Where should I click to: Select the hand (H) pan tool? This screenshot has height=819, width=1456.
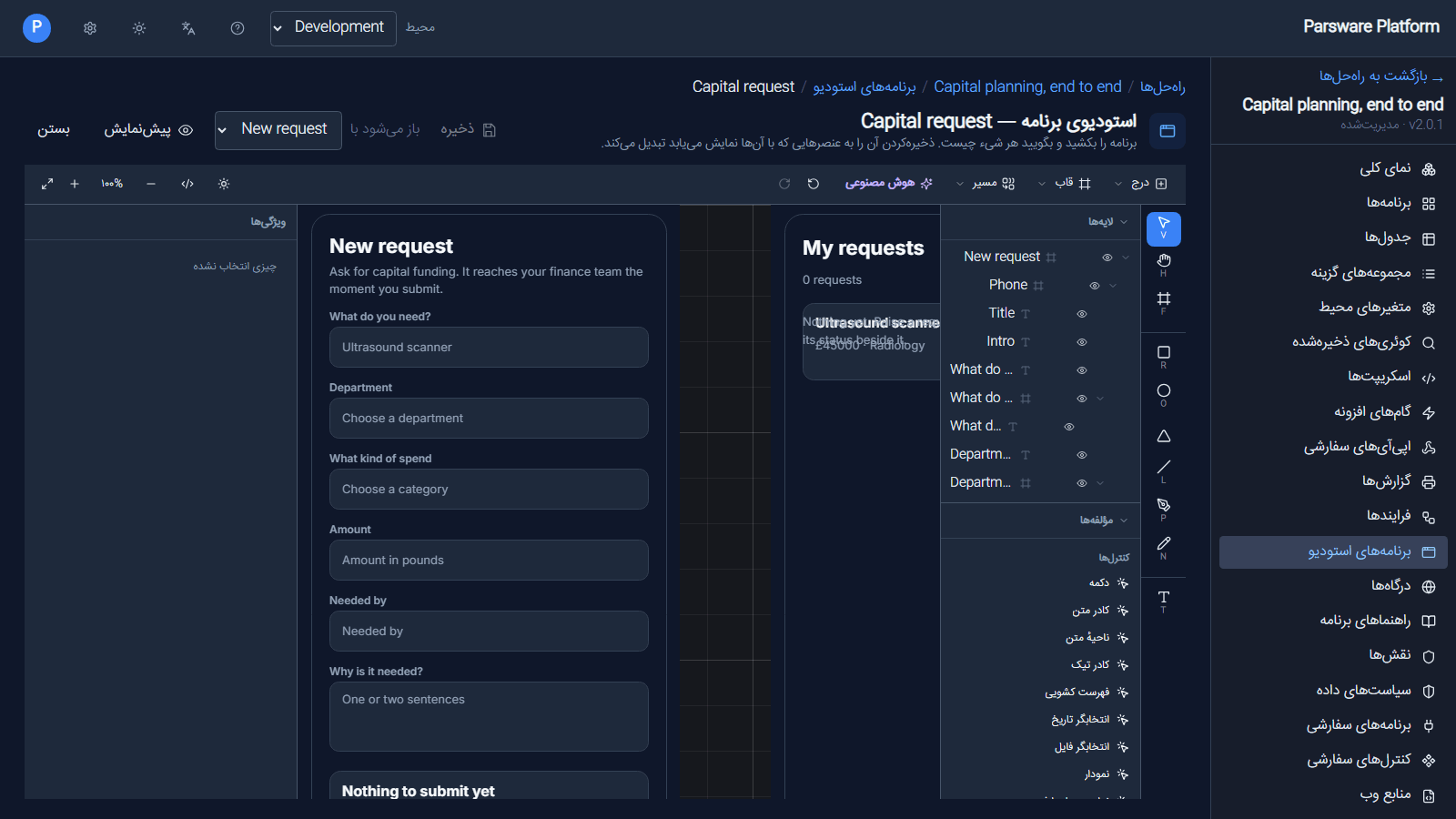[1163, 265]
